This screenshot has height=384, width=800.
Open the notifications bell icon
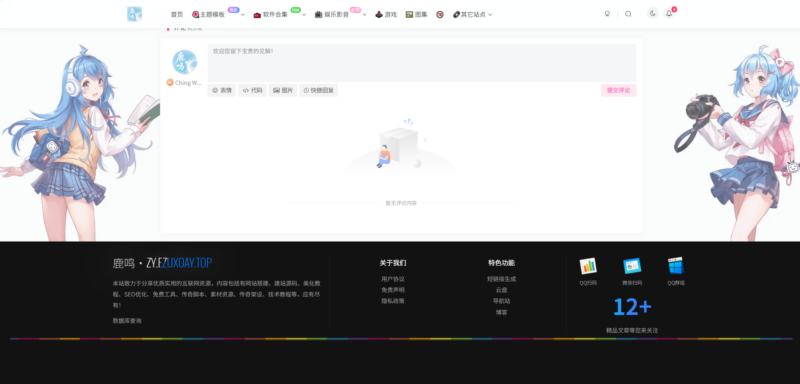coord(669,14)
